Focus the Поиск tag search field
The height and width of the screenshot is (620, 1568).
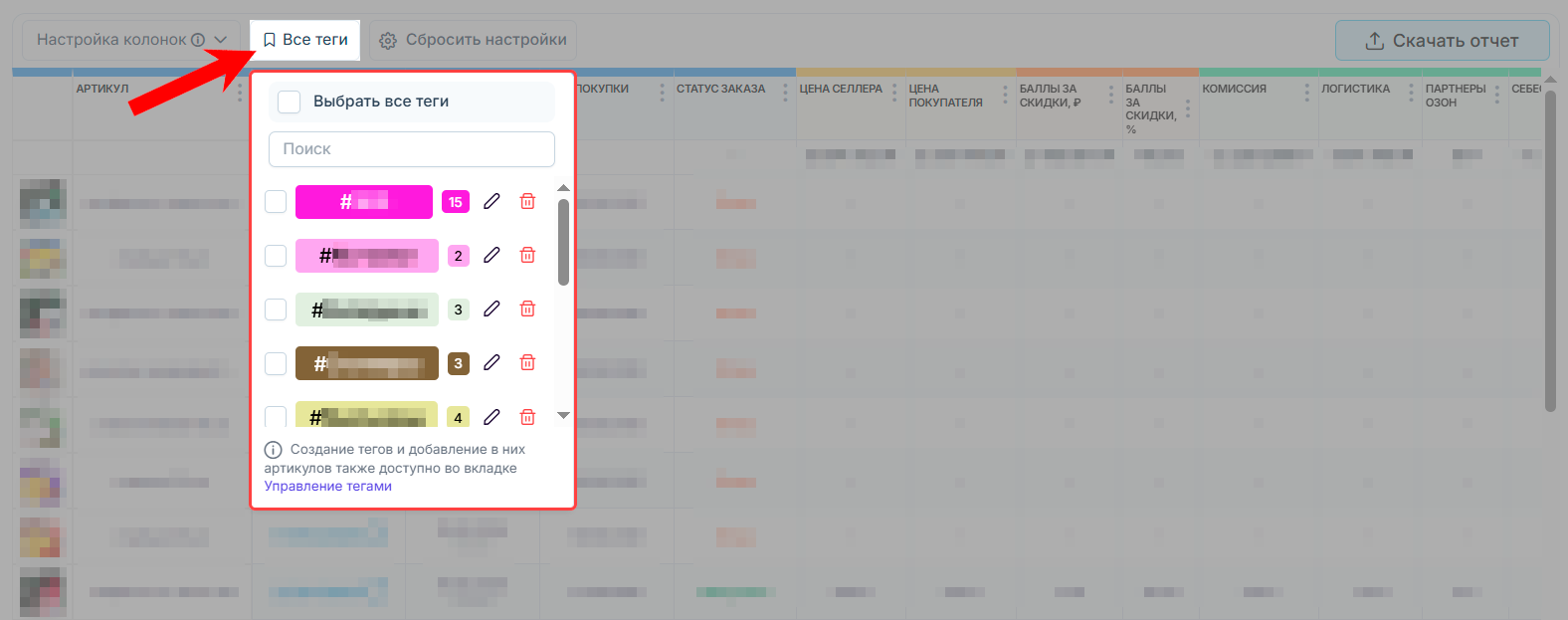[x=412, y=149]
